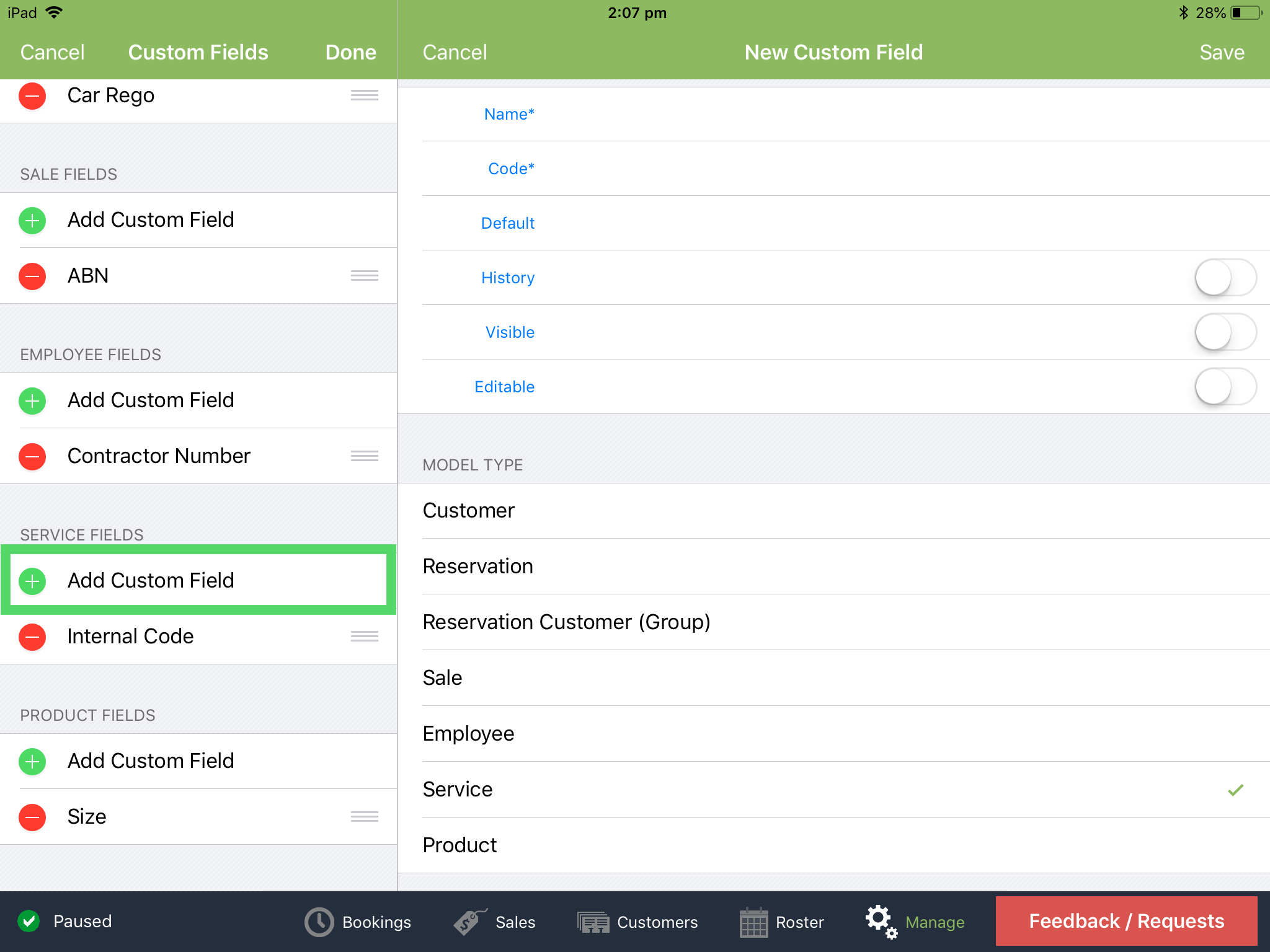Tap red remove icon beside Internal Code
This screenshot has height=952, width=1270.
[32, 637]
